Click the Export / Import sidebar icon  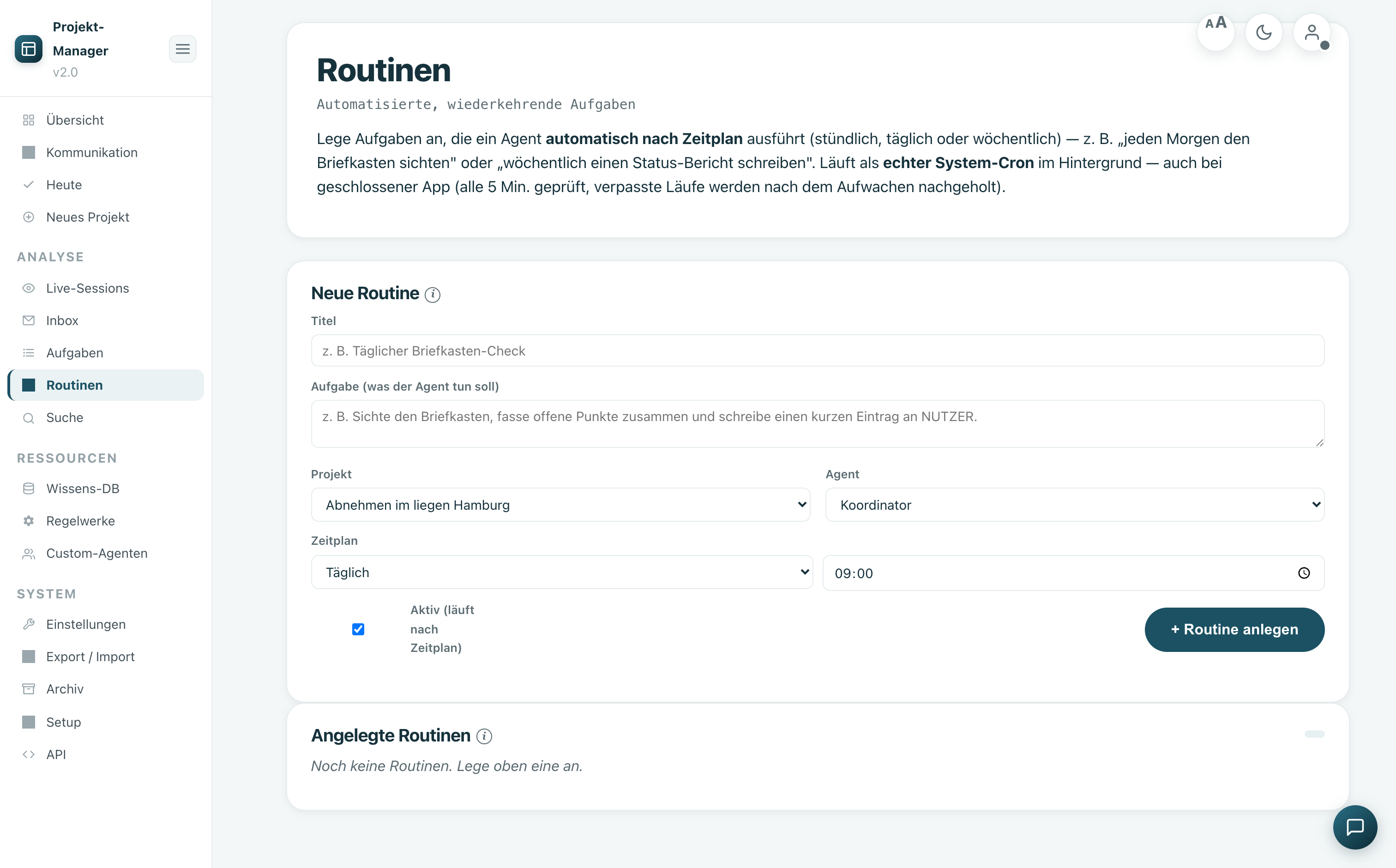pyautogui.click(x=29, y=656)
